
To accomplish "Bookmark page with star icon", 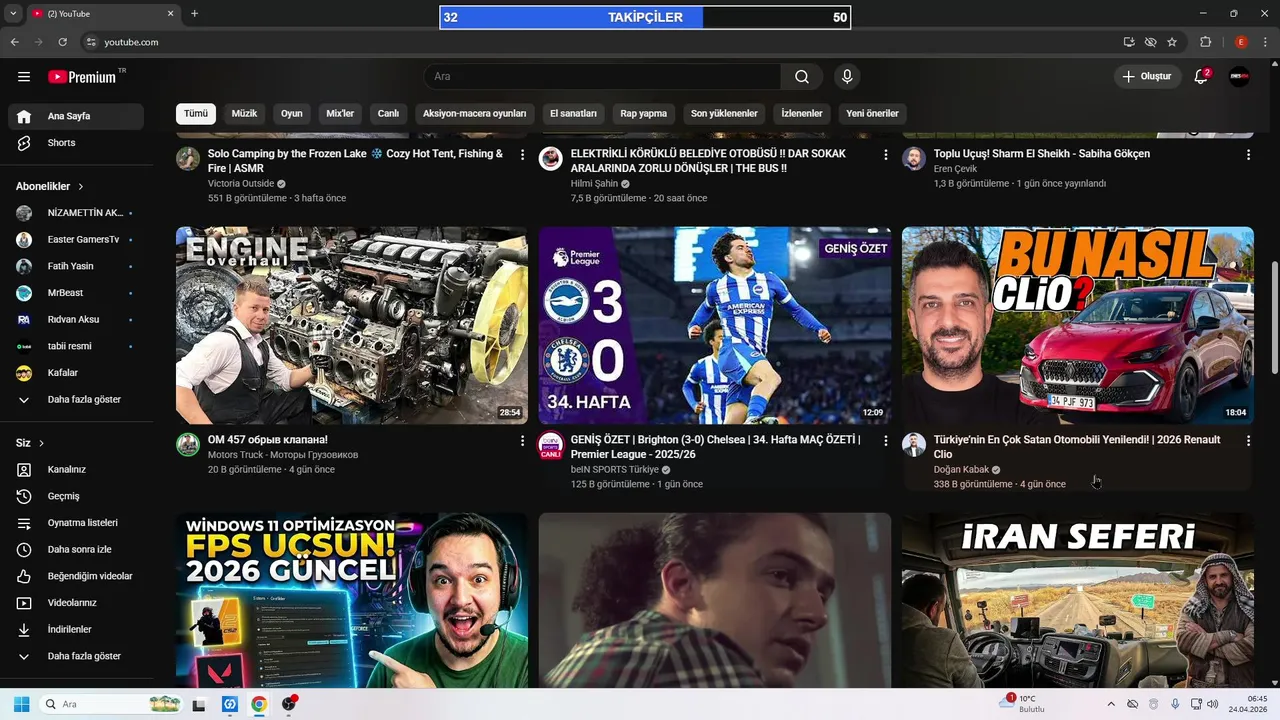I will tap(1172, 42).
